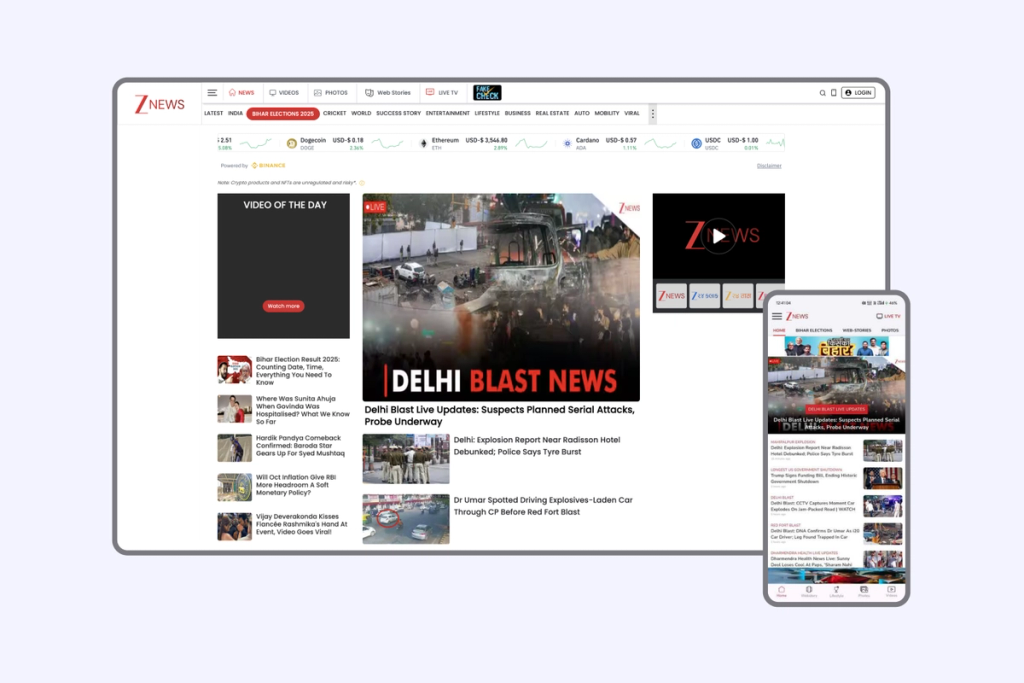Select the CRICKET category

tap(334, 114)
